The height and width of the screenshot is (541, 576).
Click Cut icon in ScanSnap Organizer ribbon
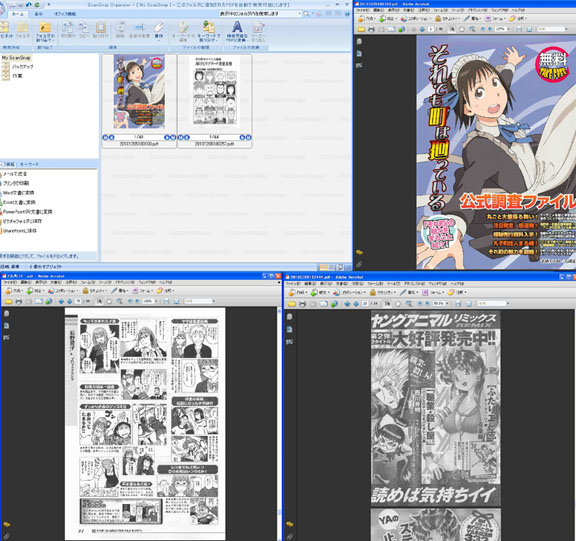(67, 28)
